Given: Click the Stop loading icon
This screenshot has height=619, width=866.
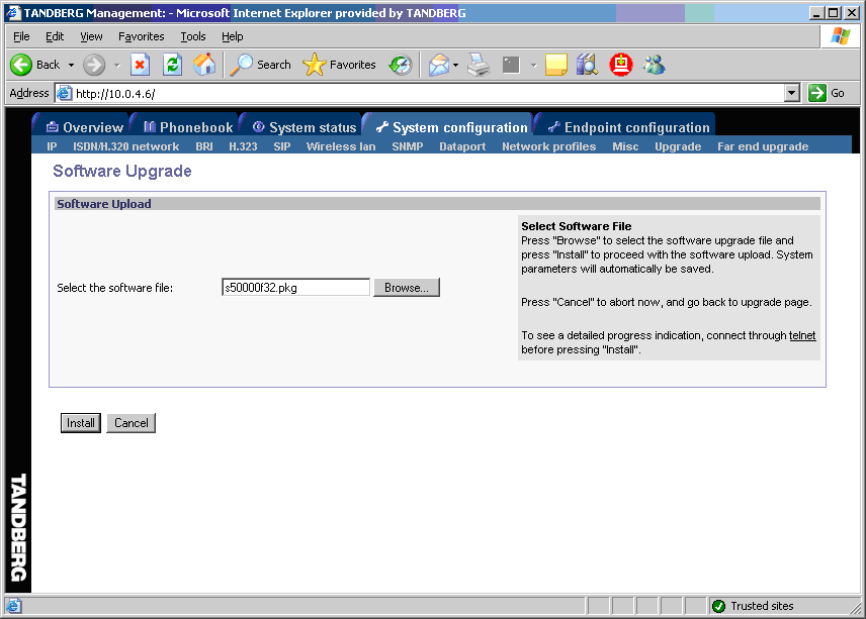Looking at the screenshot, I should pyautogui.click(x=140, y=65).
